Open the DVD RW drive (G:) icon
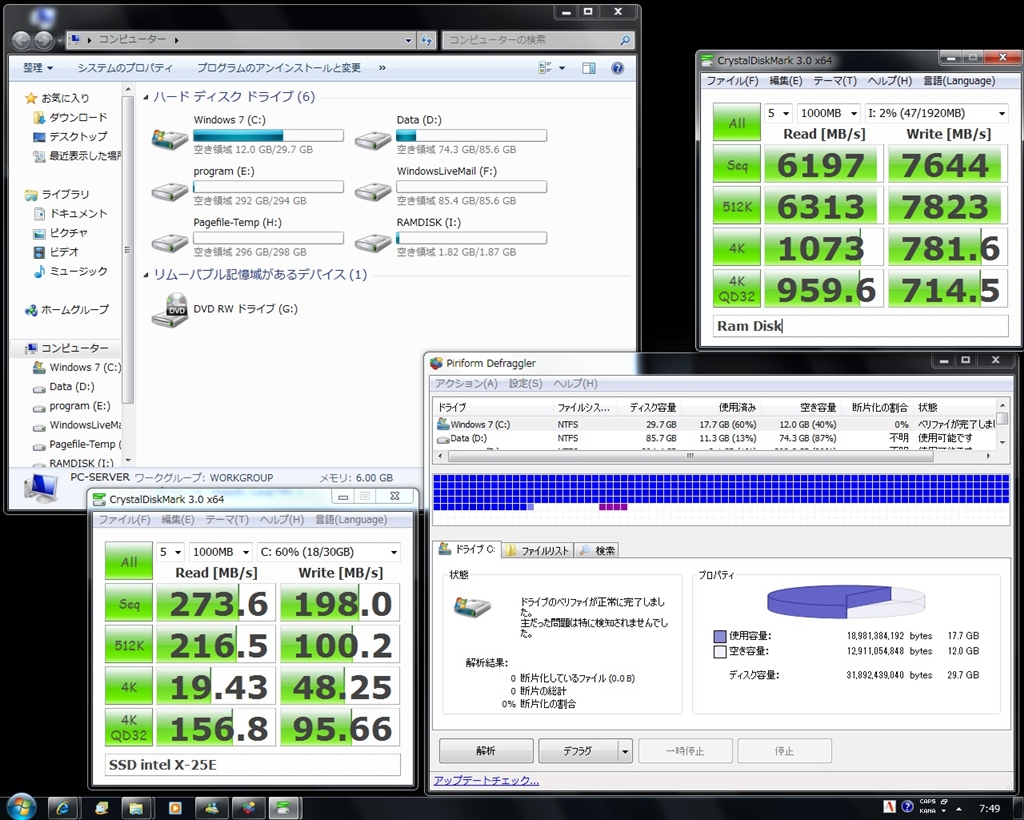 [169, 310]
